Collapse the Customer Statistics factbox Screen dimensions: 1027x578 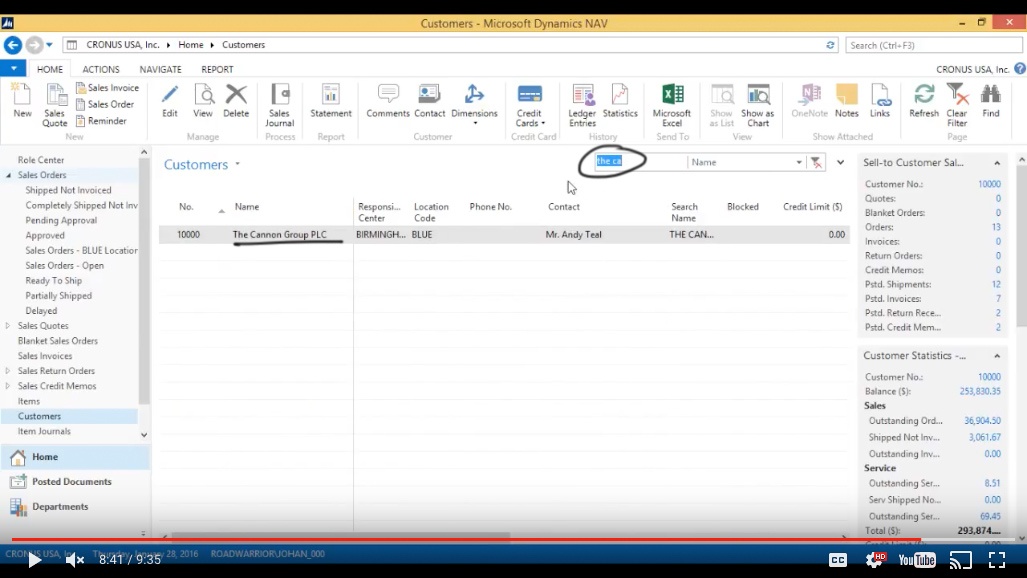tap(997, 356)
